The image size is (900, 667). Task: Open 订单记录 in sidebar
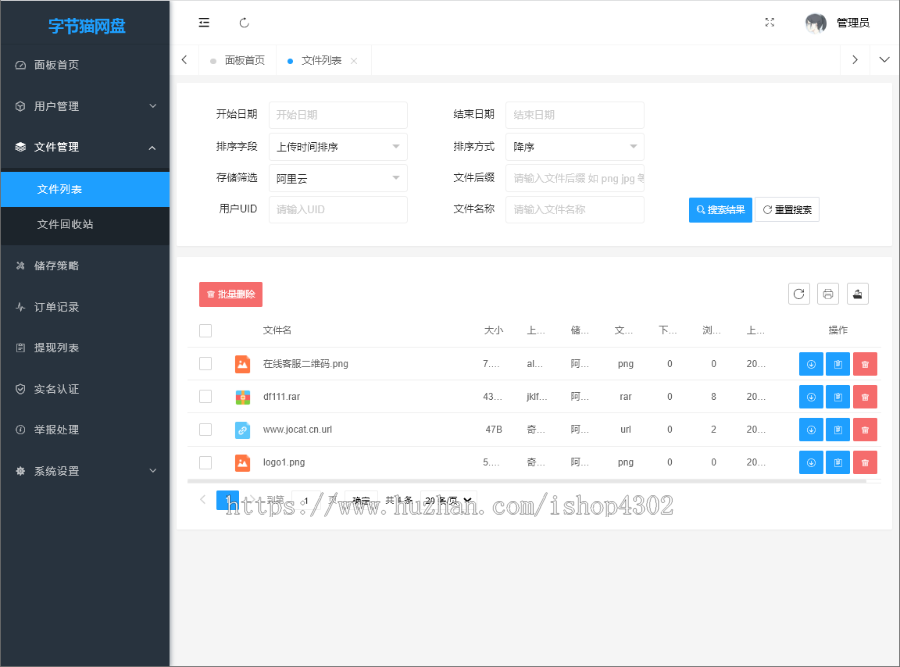pyautogui.click(x=85, y=307)
